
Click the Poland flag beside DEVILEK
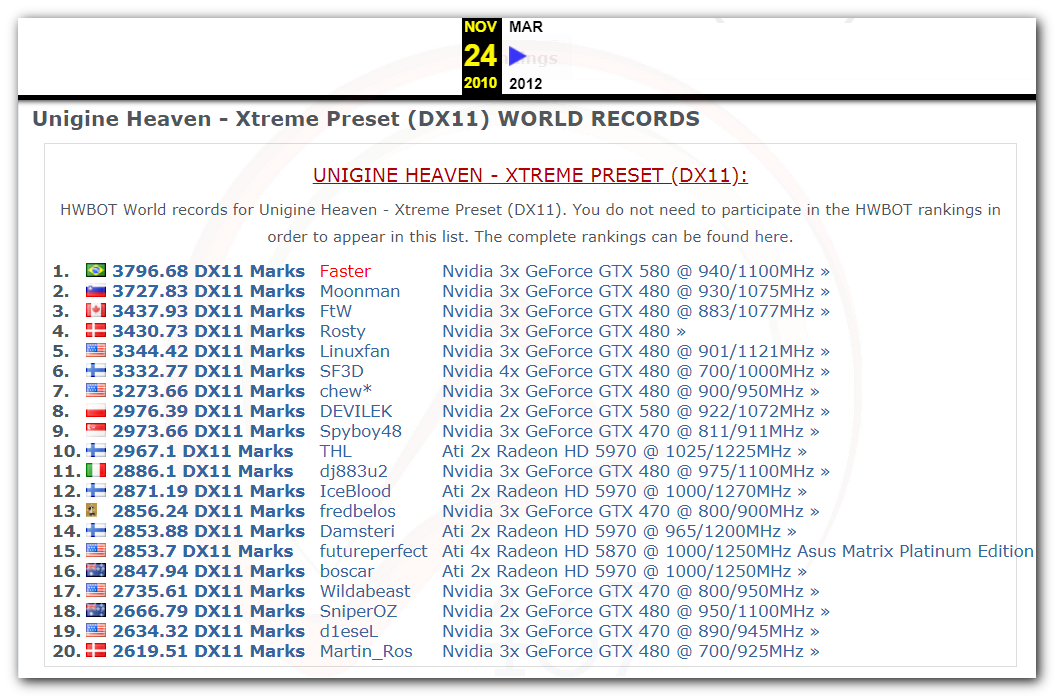coord(95,411)
